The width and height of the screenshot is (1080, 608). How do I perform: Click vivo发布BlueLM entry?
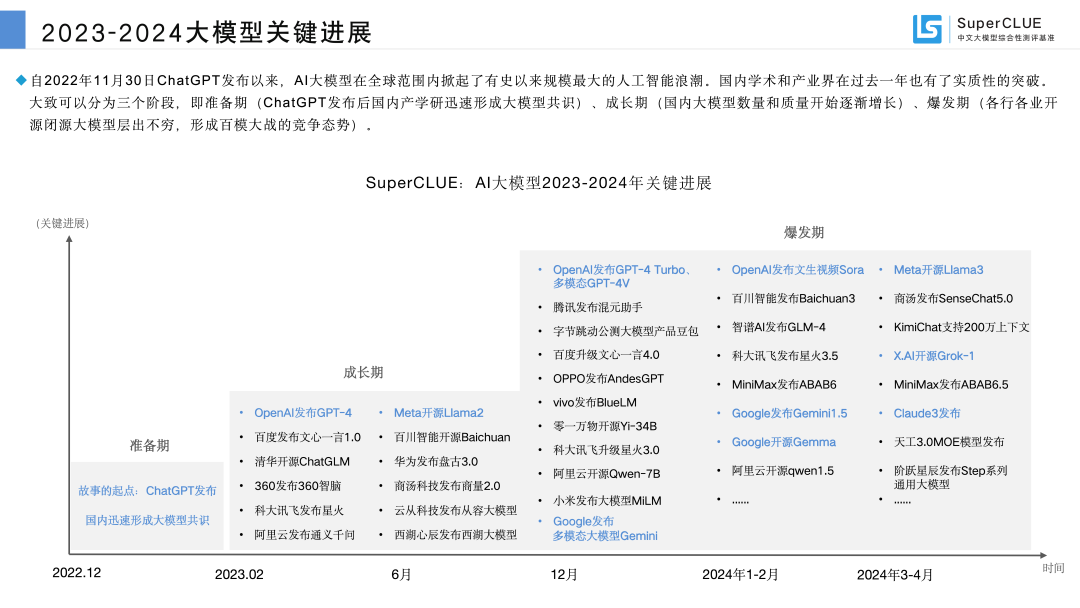pos(595,403)
